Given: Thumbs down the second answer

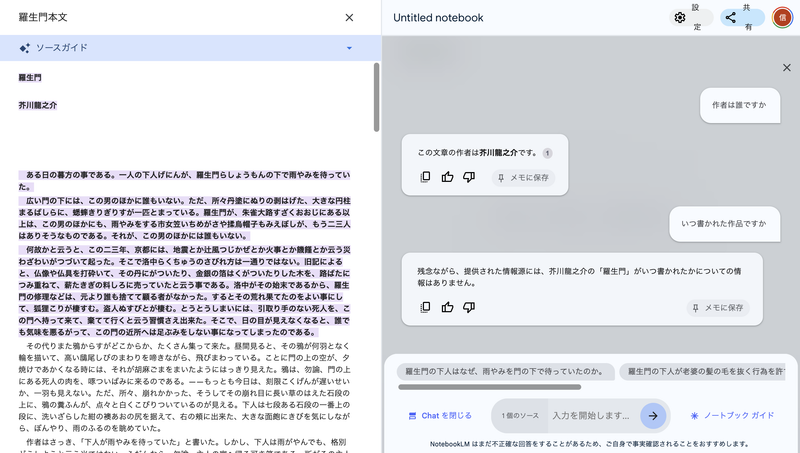Looking at the screenshot, I should pos(469,307).
